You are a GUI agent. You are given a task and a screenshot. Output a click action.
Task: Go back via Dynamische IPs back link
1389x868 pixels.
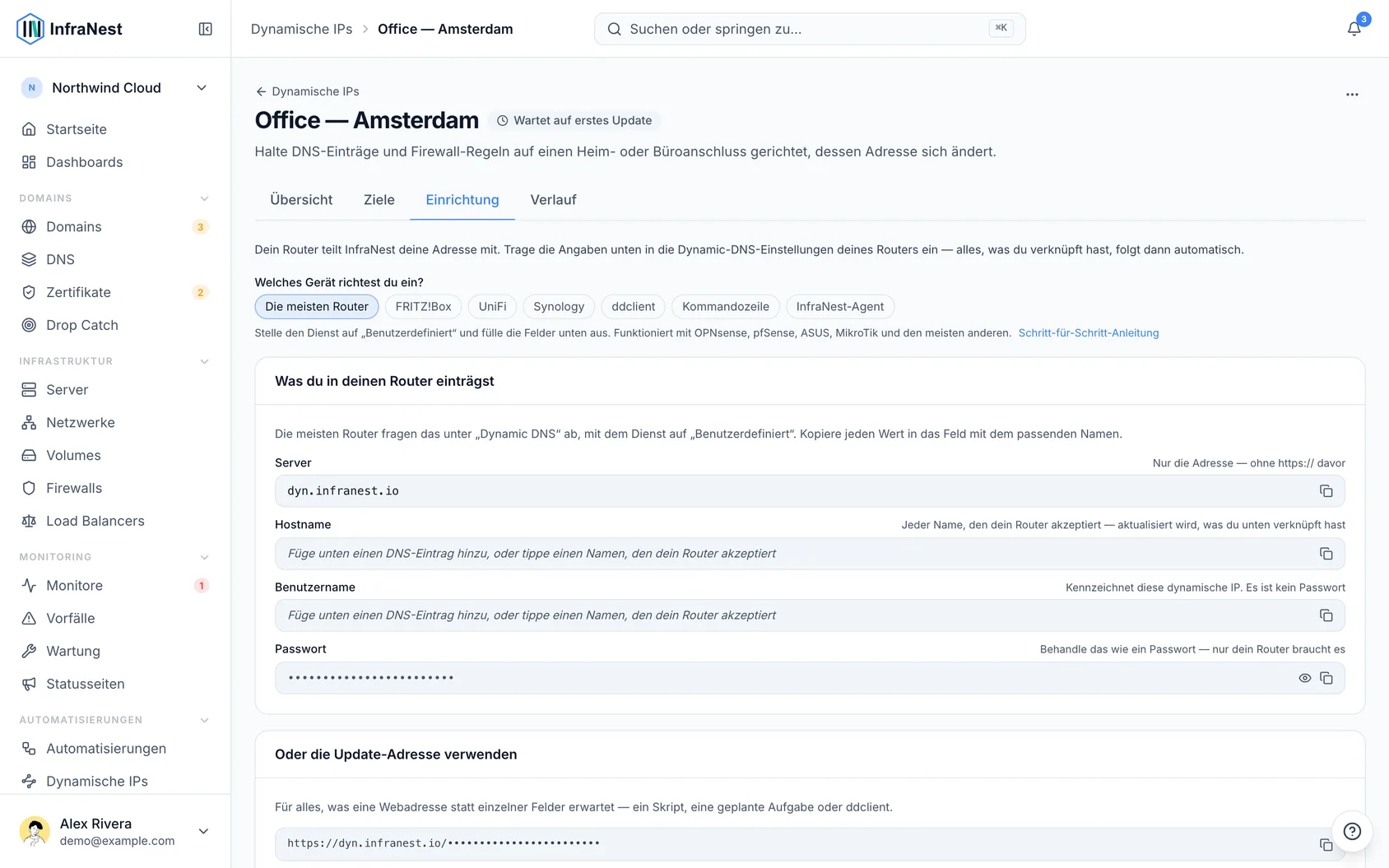[x=307, y=91]
